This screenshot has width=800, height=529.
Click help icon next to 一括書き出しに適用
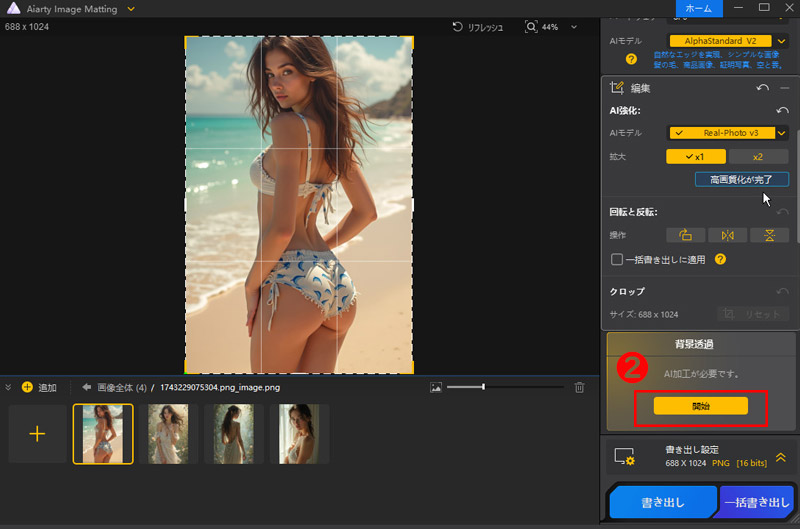(x=720, y=259)
